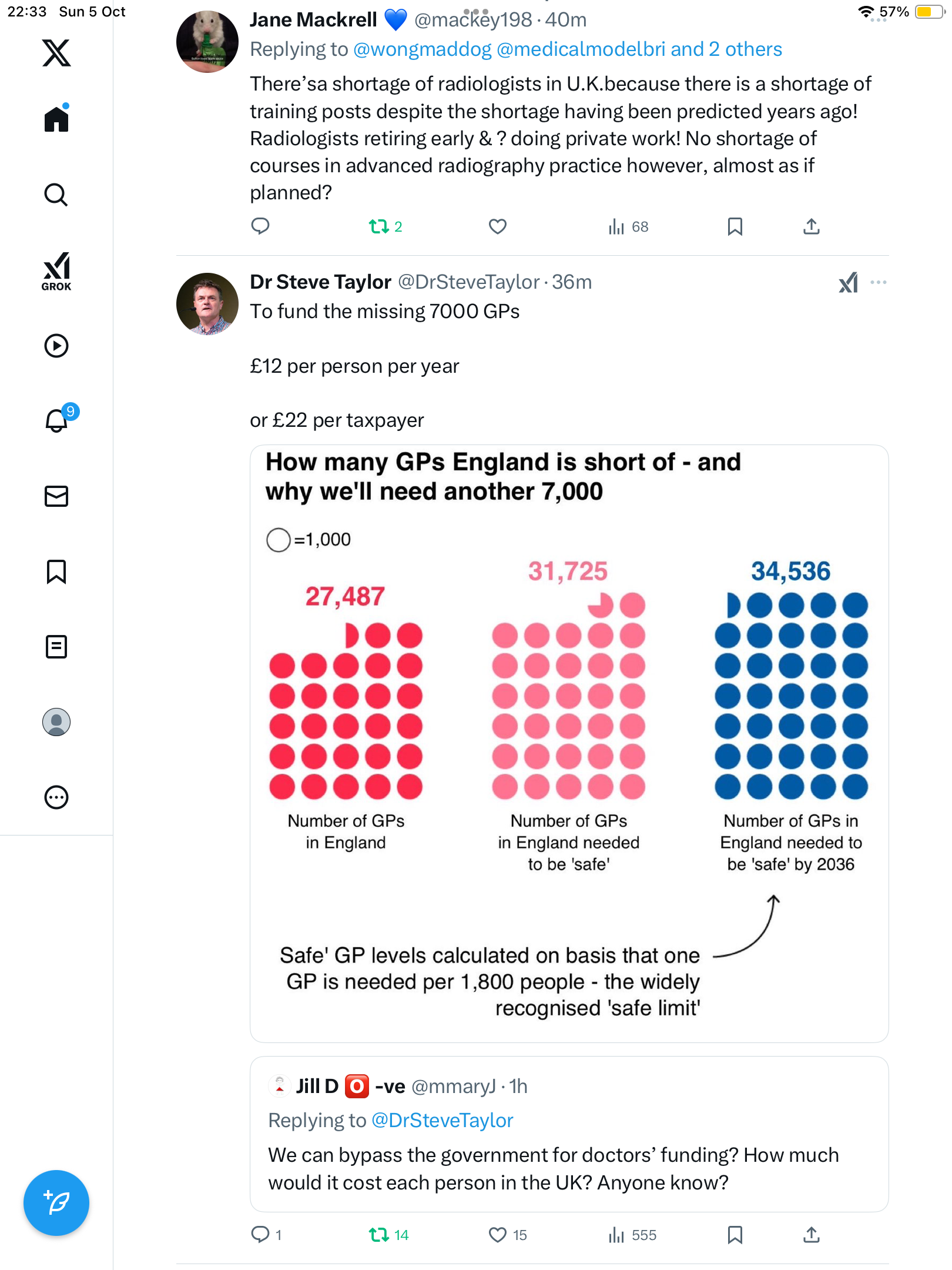Open the profile avatar in sidebar

point(56,722)
